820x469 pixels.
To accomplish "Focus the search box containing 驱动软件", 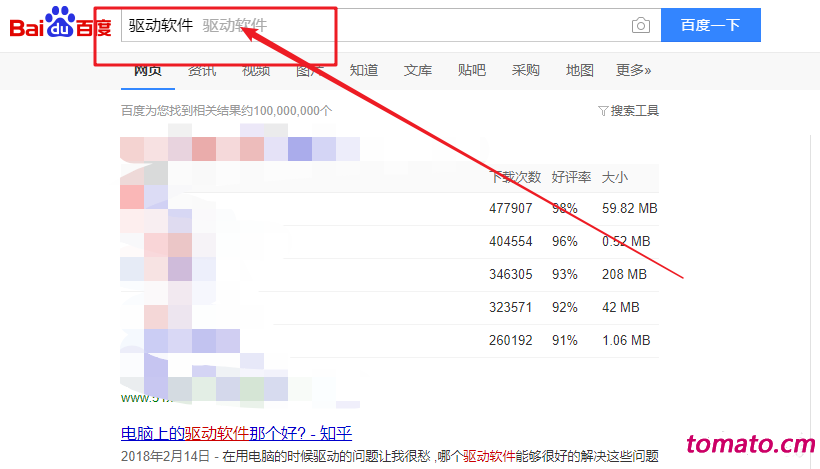I will pyautogui.click(x=391, y=25).
